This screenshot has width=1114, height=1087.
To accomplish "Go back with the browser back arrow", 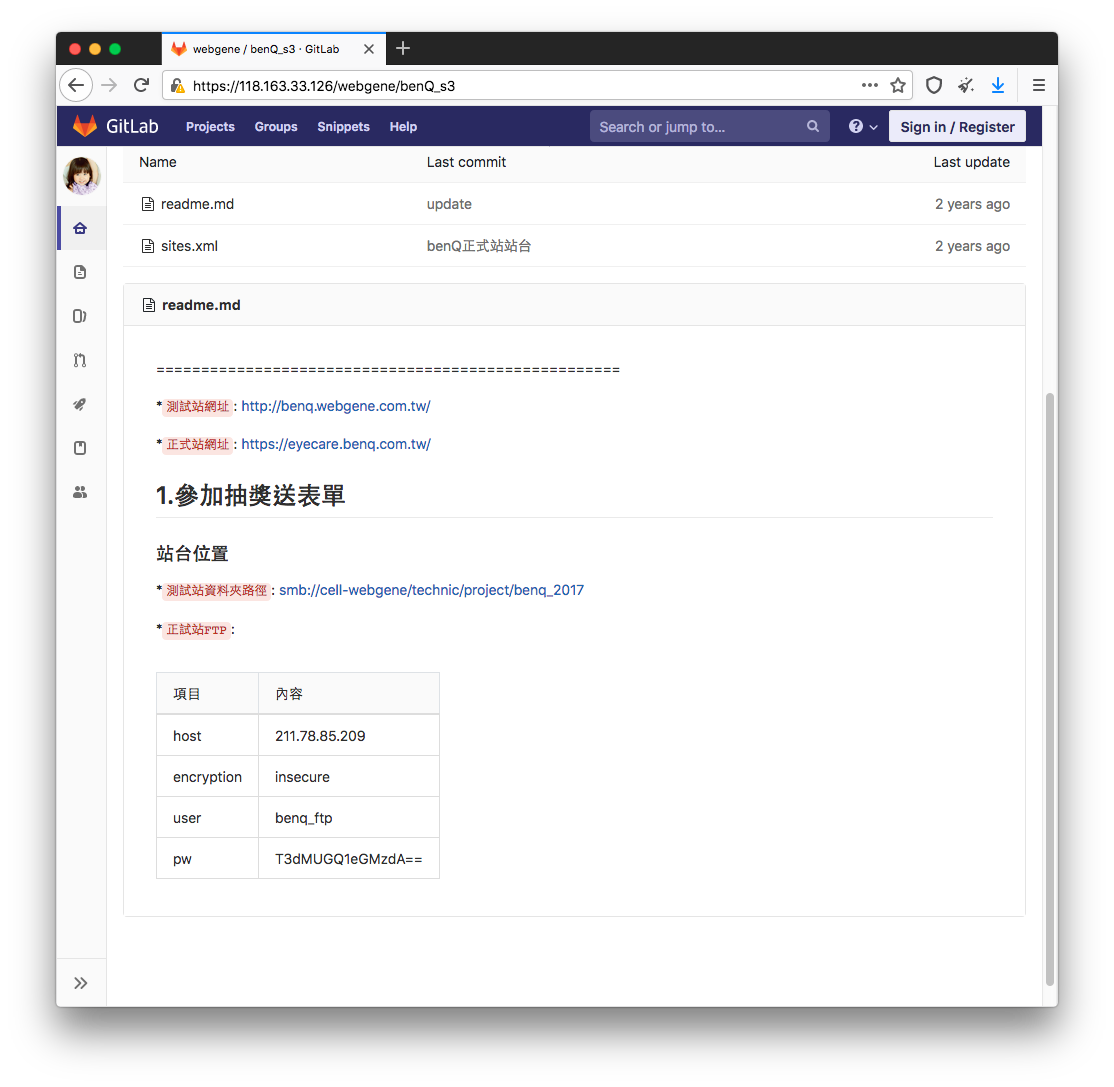I will click(76, 85).
